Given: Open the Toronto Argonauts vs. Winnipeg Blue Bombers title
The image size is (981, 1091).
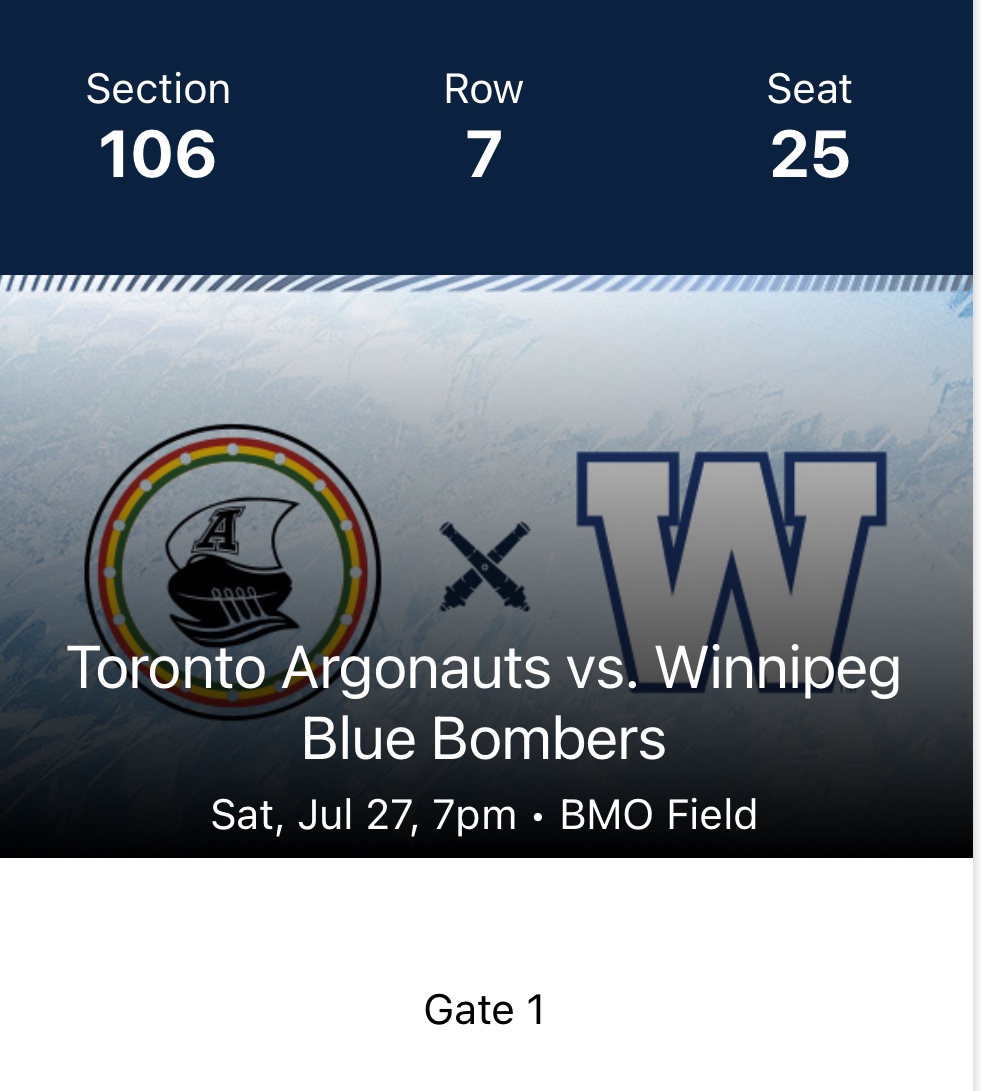Looking at the screenshot, I should (484, 703).
